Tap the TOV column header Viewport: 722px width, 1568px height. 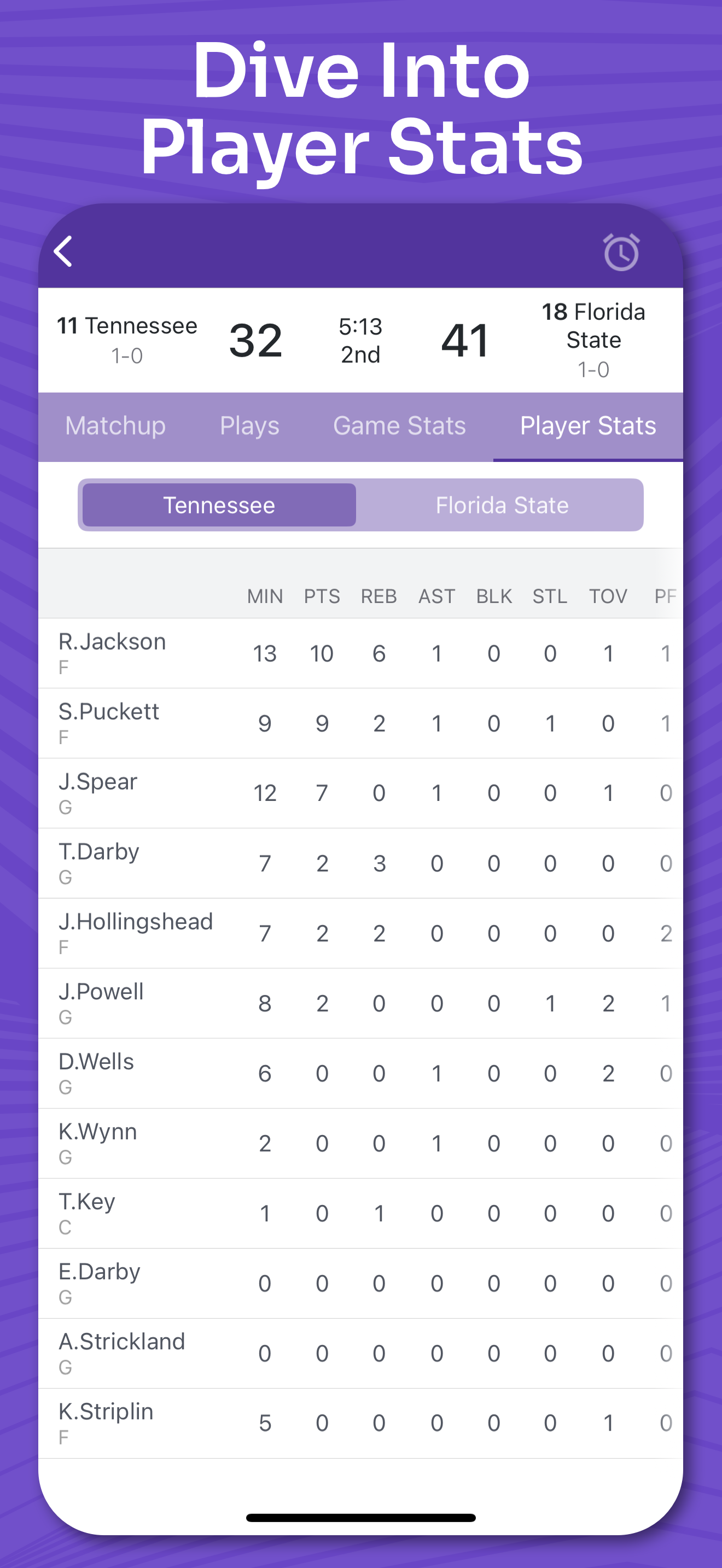[x=608, y=596]
